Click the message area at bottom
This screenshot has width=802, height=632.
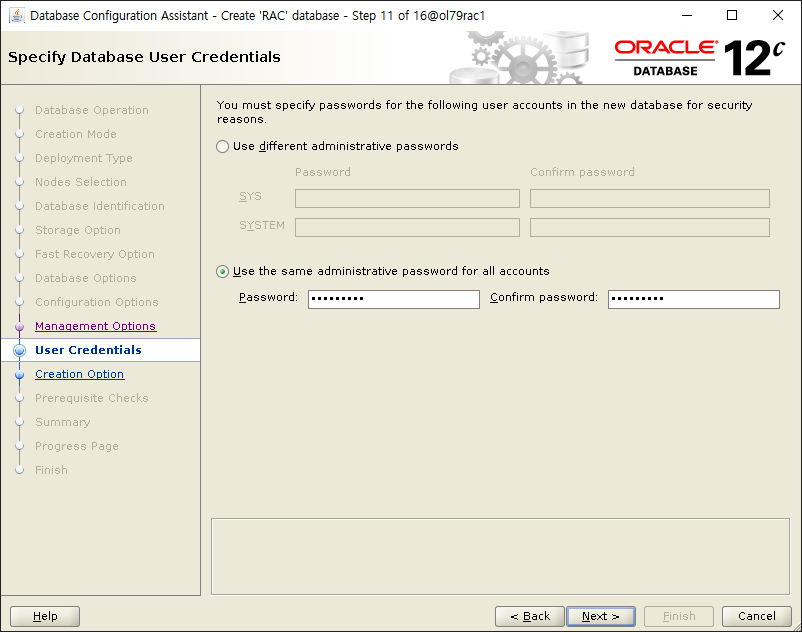click(x=500, y=557)
